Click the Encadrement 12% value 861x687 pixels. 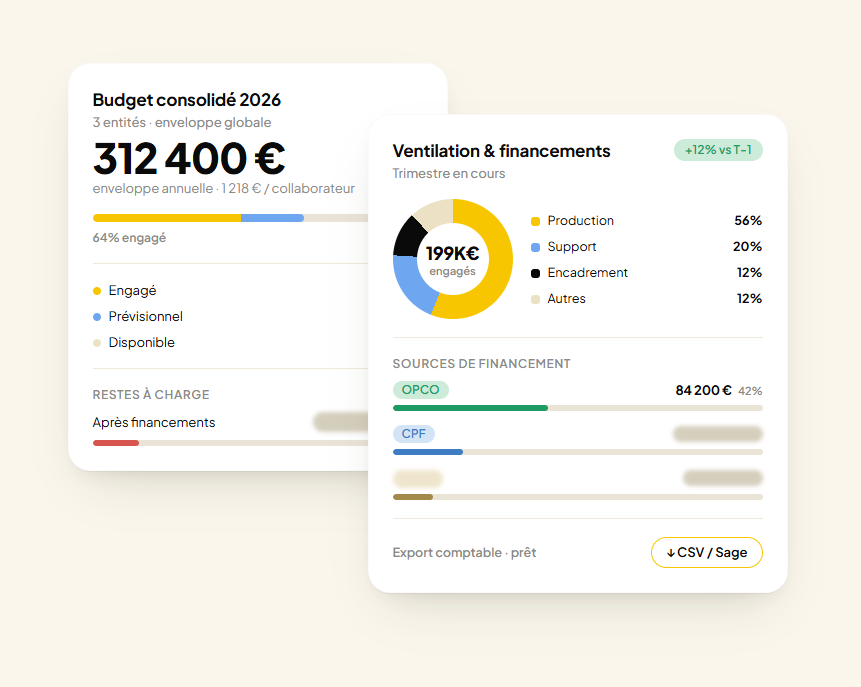[749, 273]
